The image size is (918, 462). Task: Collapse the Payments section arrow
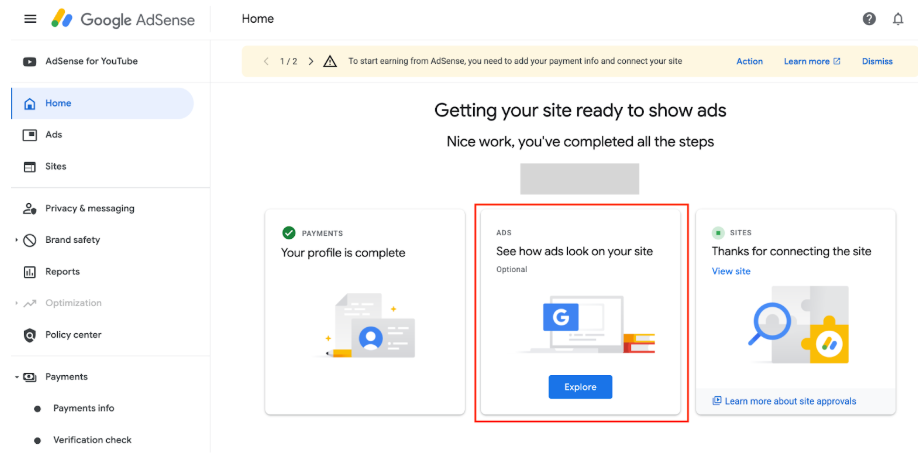[x=16, y=377]
